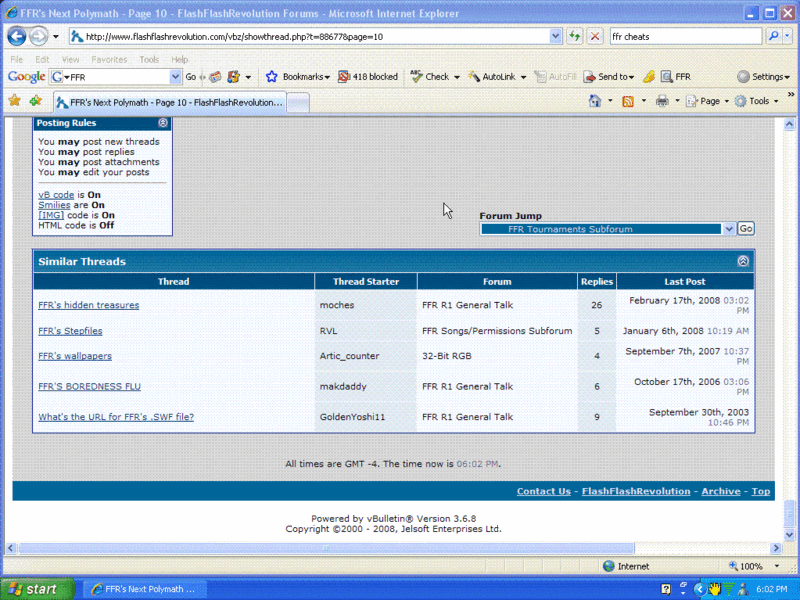Open the Favorites menu

(109, 59)
